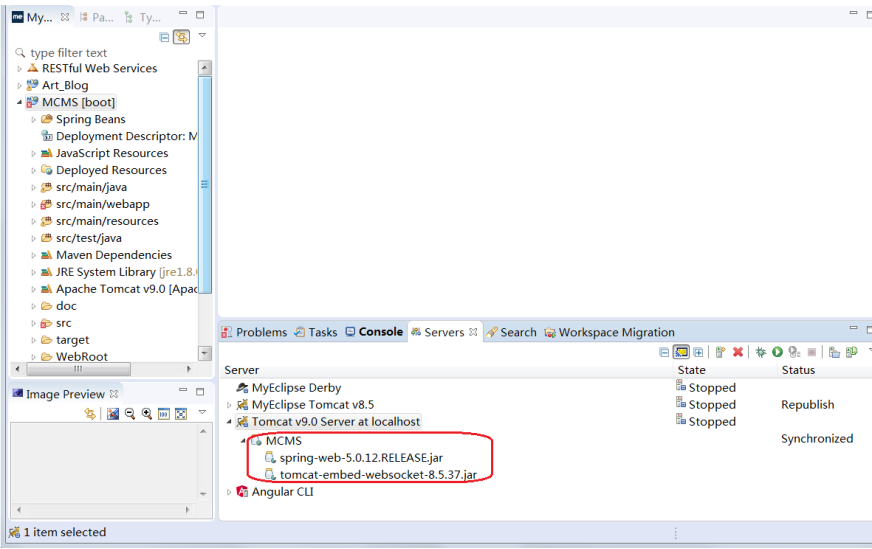Expand Maven Dependencies node

33,255
